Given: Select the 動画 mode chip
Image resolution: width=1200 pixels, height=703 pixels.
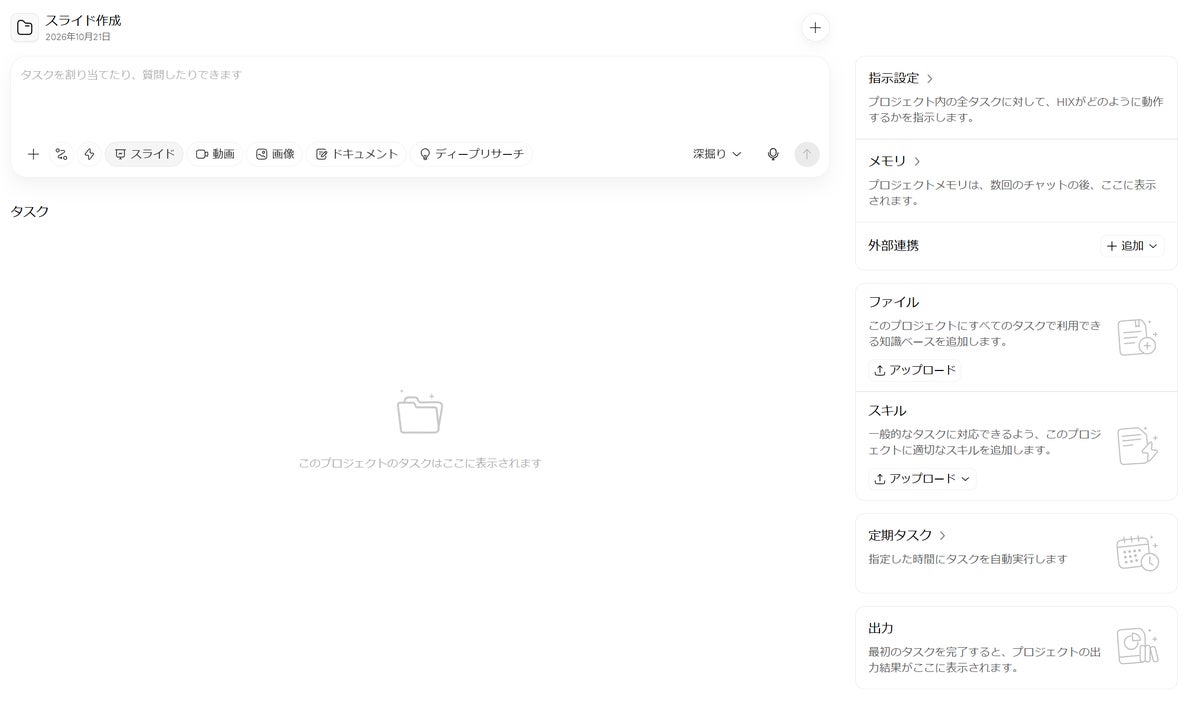Looking at the screenshot, I should [215, 154].
